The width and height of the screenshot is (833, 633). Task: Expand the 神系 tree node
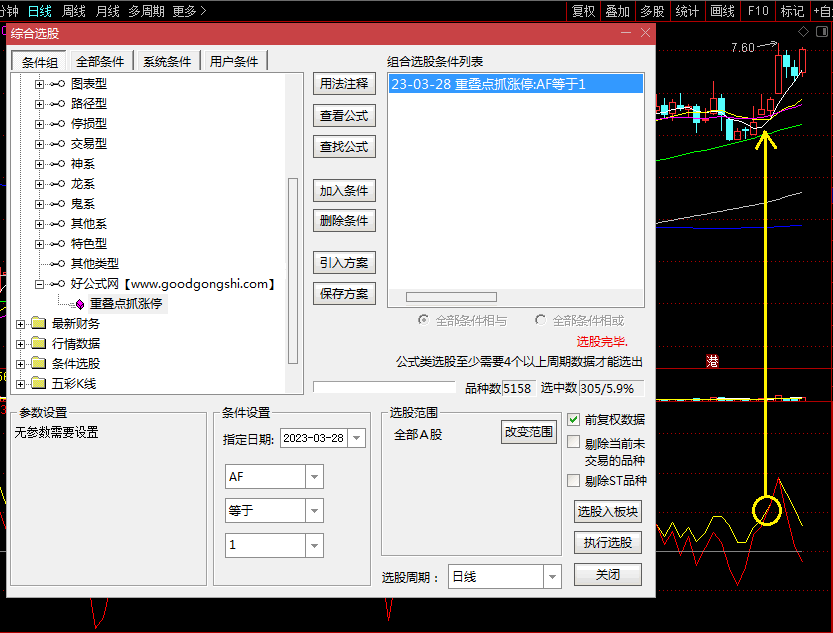click(39, 164)
